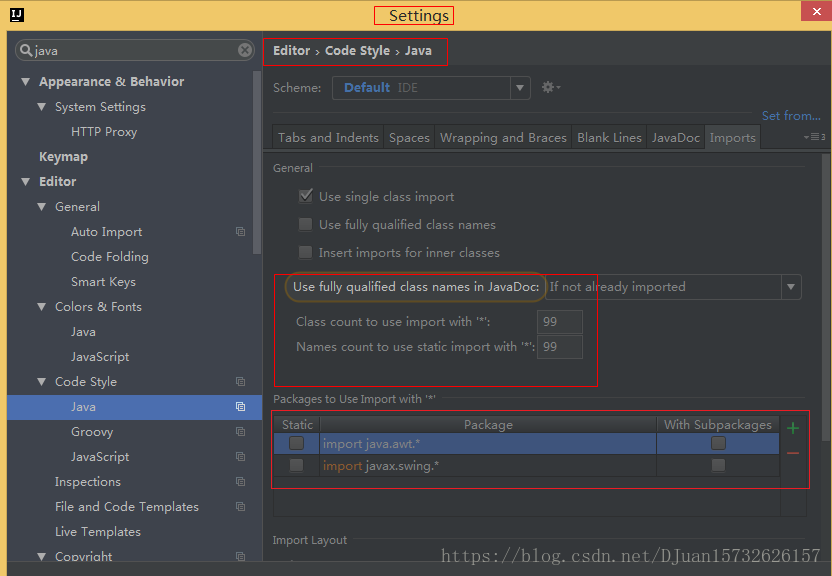Open Wrapping and Braces tab
The image size is (832, 576).
pos(503,137)
